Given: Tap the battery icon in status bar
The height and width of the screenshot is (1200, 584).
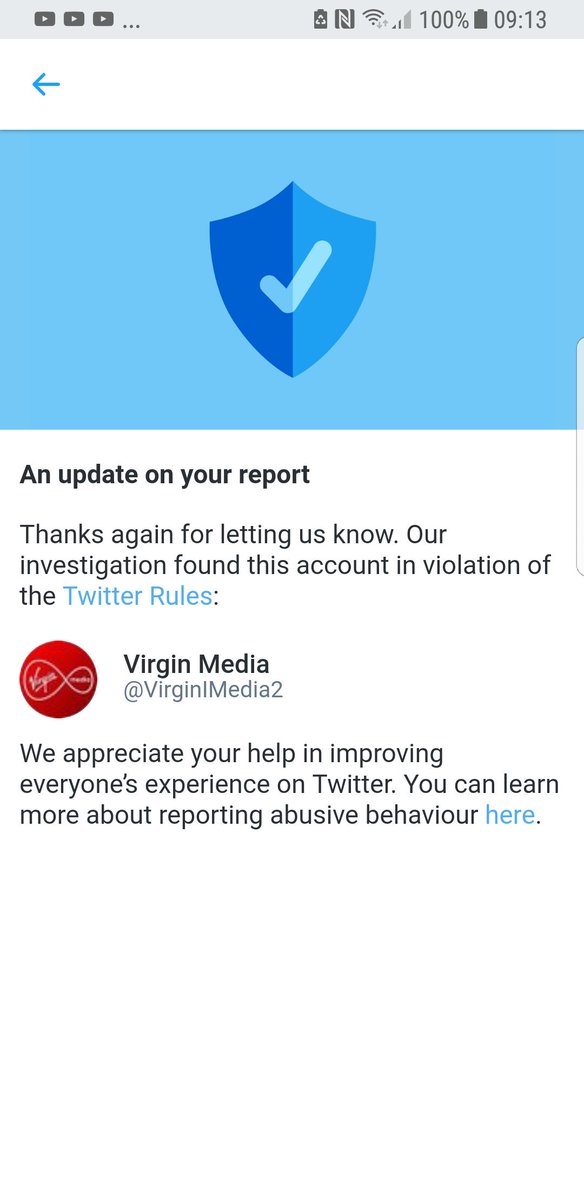Looking at the screenshot, I should point(480,19).
